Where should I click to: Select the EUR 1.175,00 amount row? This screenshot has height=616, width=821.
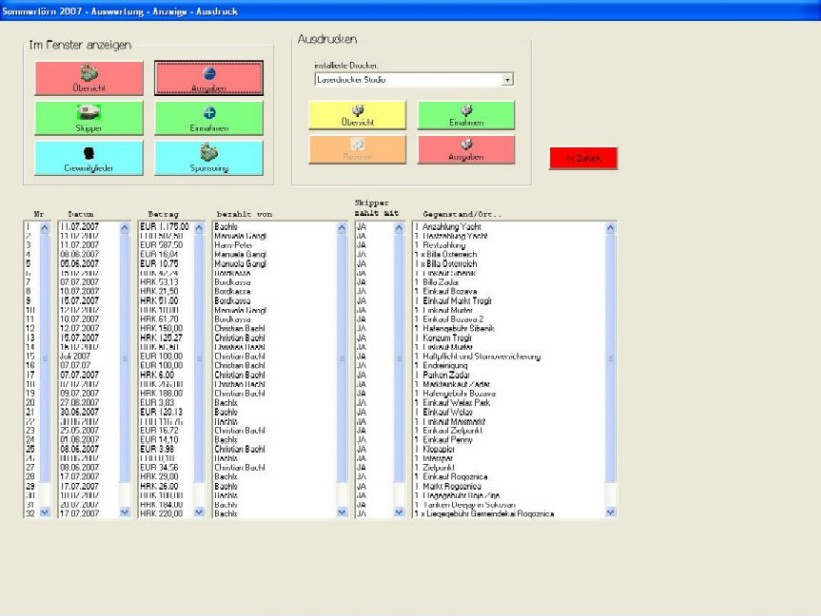coord(165,227)
